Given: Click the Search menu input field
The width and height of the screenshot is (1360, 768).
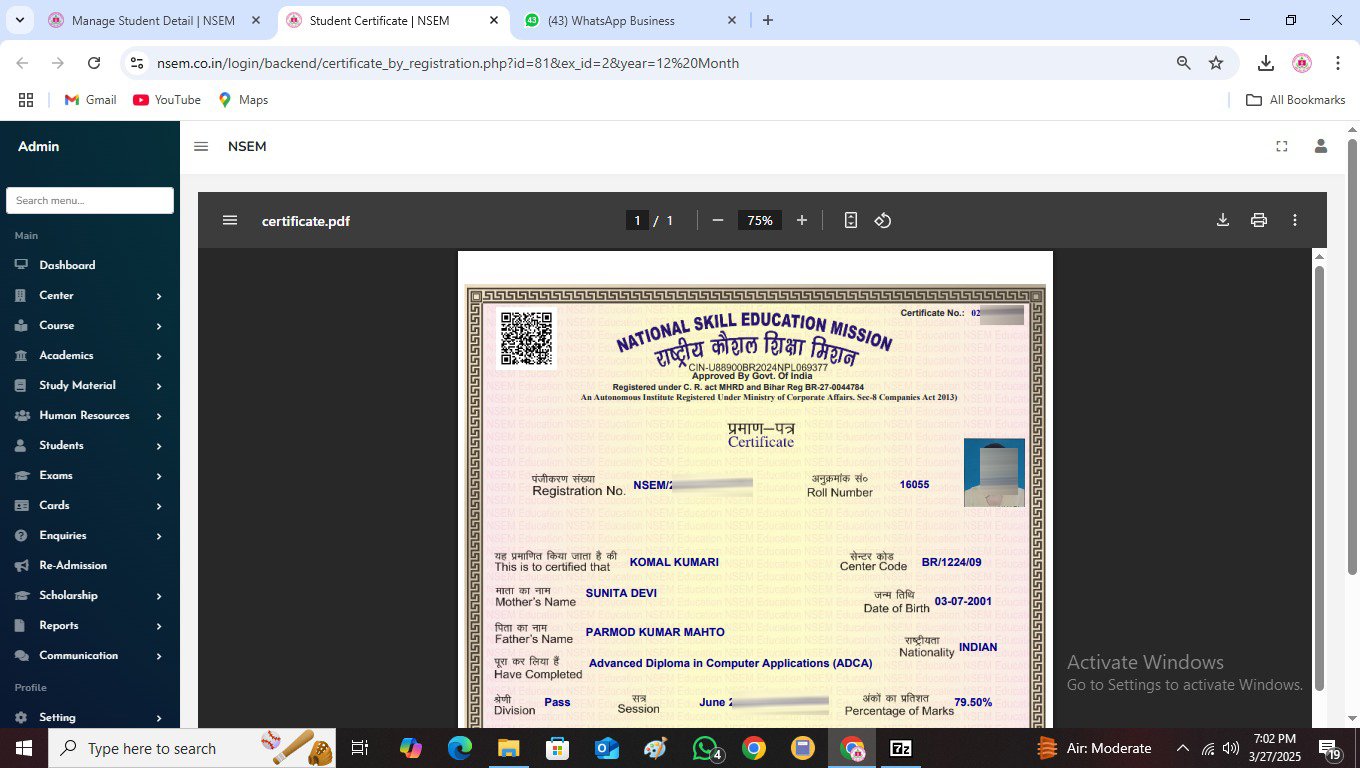Looking at the screenshot, I should (x=90, y=200).
